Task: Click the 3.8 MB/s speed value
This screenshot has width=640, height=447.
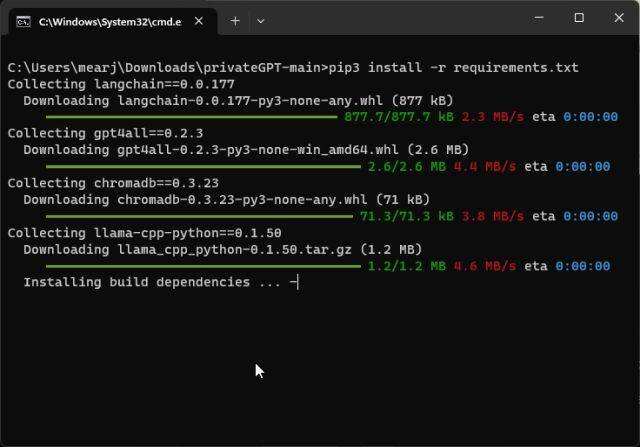Action: 493,216
